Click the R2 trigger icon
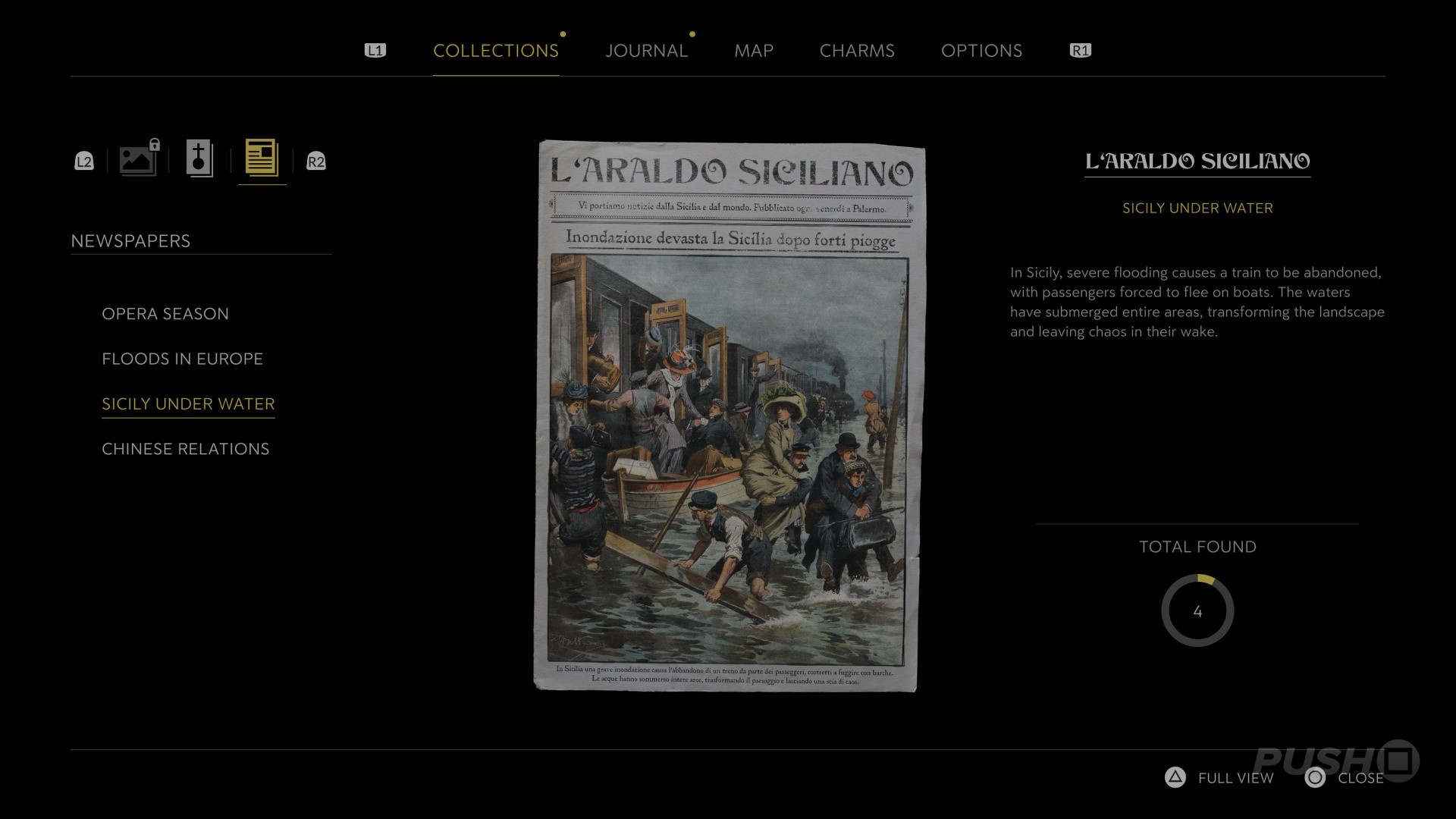 coord(316,161)
